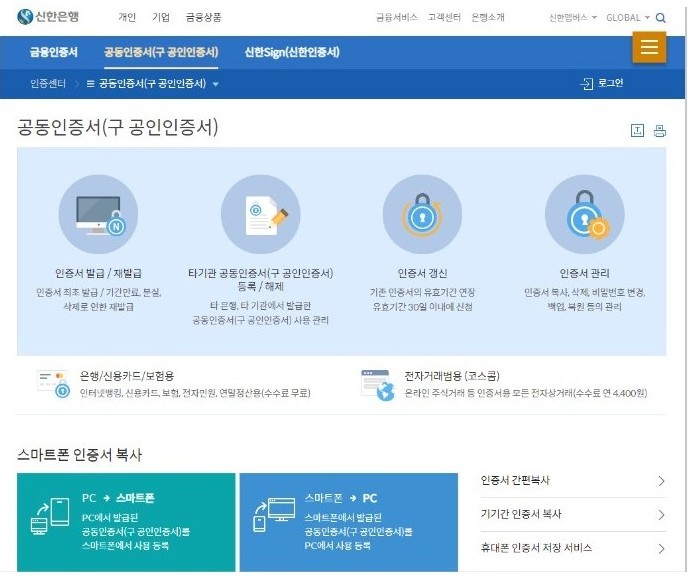
Task: Click the 휴대폰 인증서 저장 서비스 link text
Action: click(x=536, y=548)
